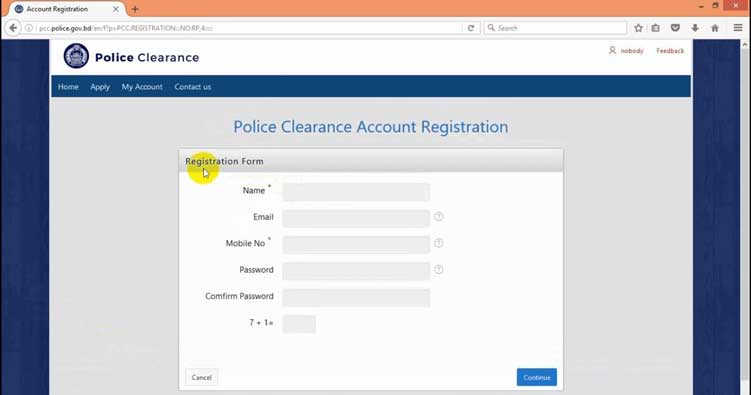Select the Account Registration browser tab
This screenshot has height=395, width=751.
(x=66, y=9)
